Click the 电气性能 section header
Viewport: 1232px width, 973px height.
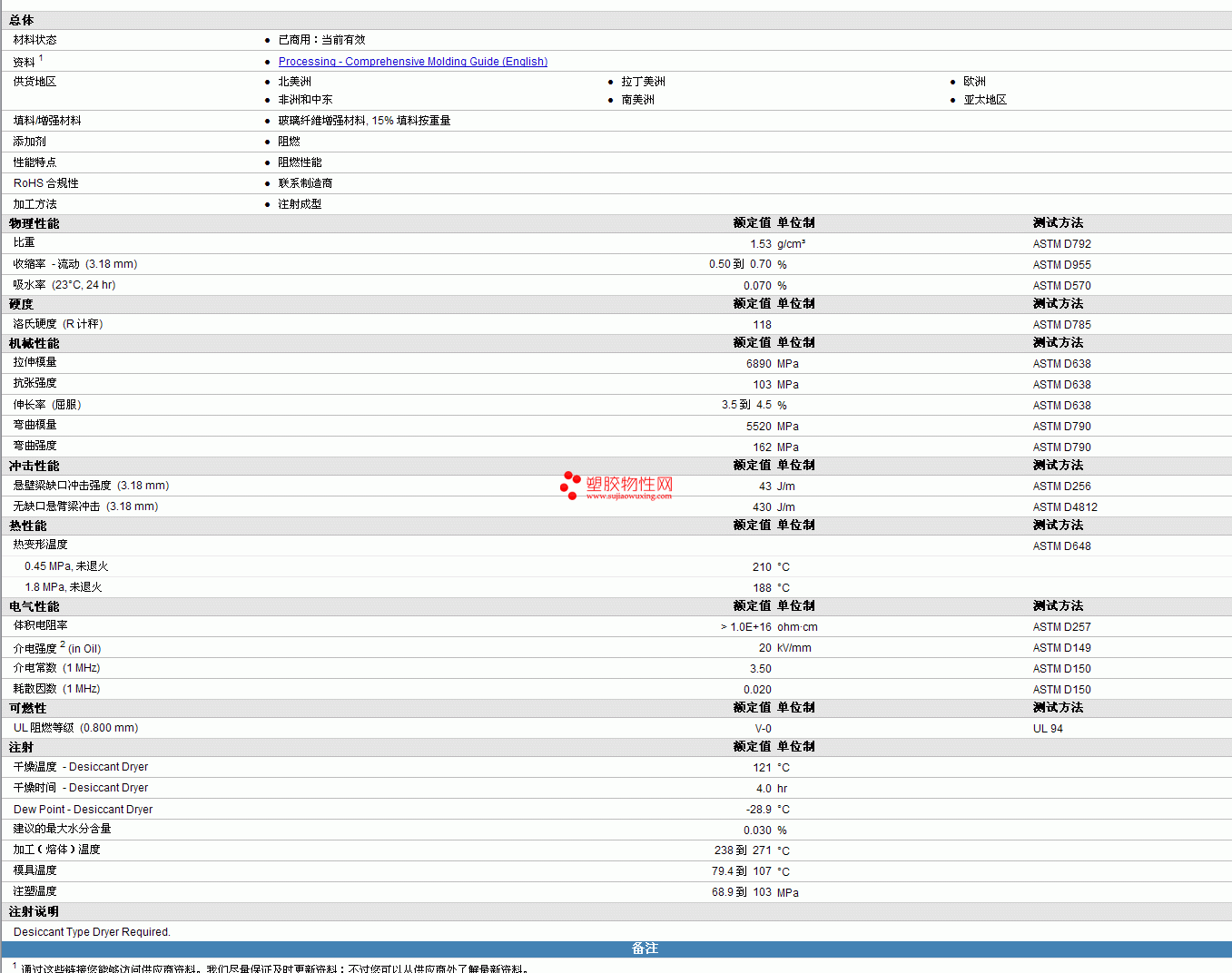pyautogui.click(x=34, y=606)
